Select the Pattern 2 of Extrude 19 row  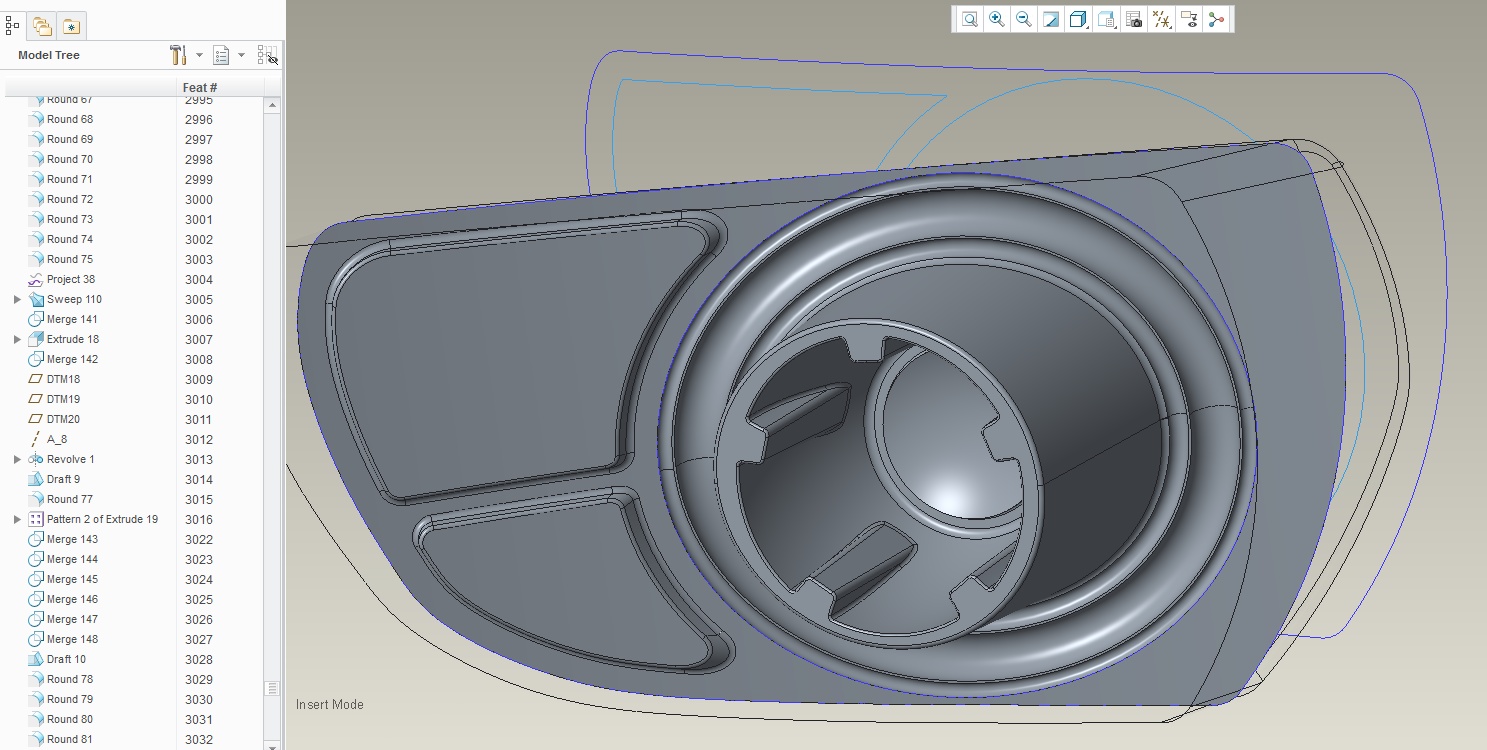(x=102, y=519)
